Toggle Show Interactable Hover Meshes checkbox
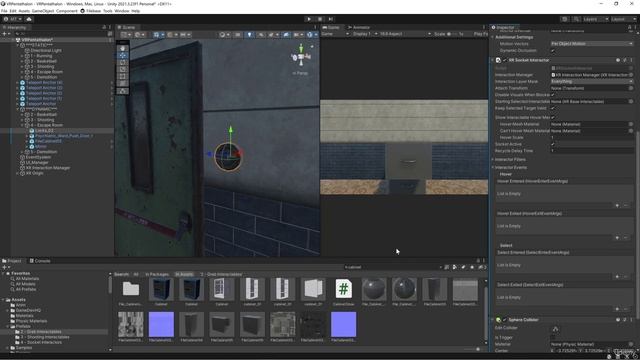This screenshot has height=360, width=640. tap(553, 118)
